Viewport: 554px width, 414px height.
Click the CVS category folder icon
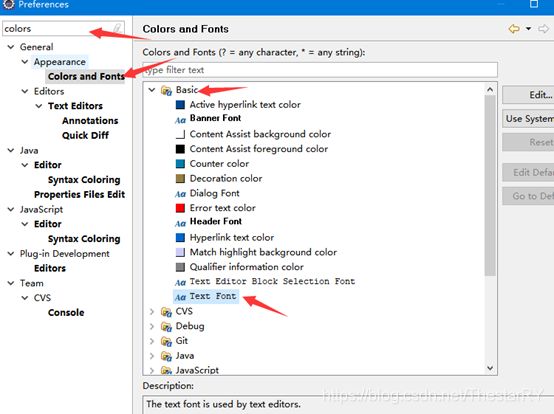pyautogui.click(x=166, y=312)
